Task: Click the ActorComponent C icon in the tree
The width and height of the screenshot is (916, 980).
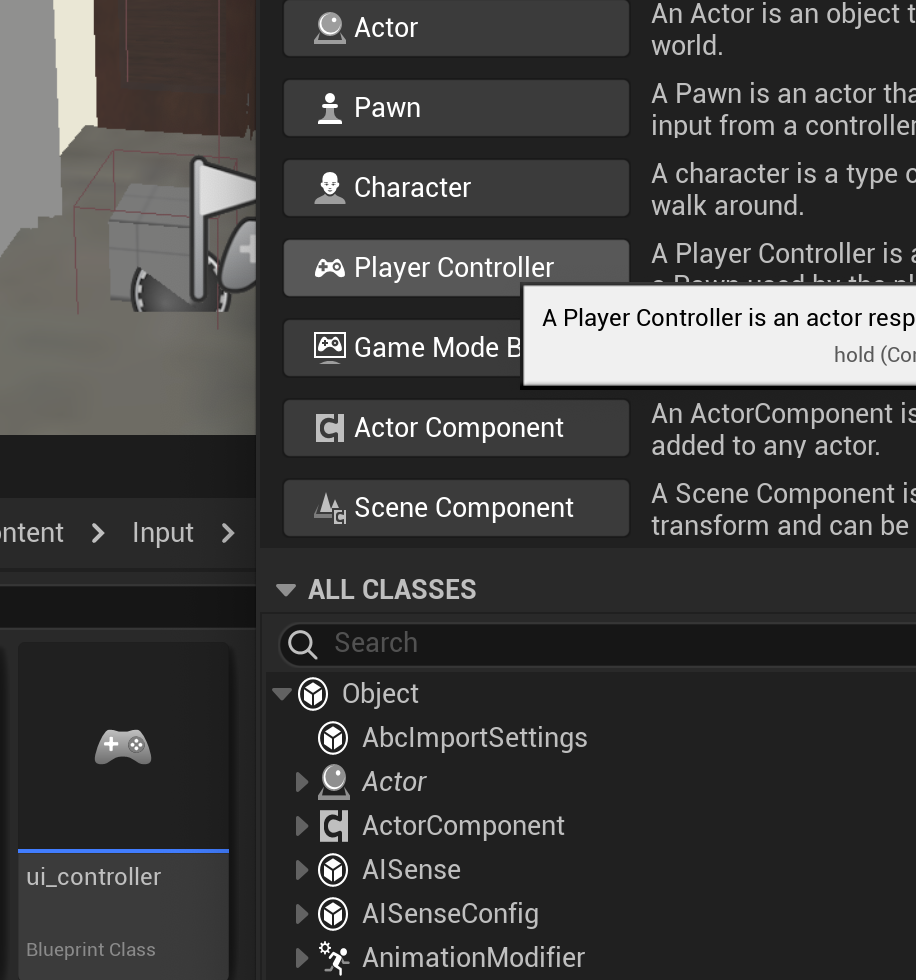Action: 333,826
